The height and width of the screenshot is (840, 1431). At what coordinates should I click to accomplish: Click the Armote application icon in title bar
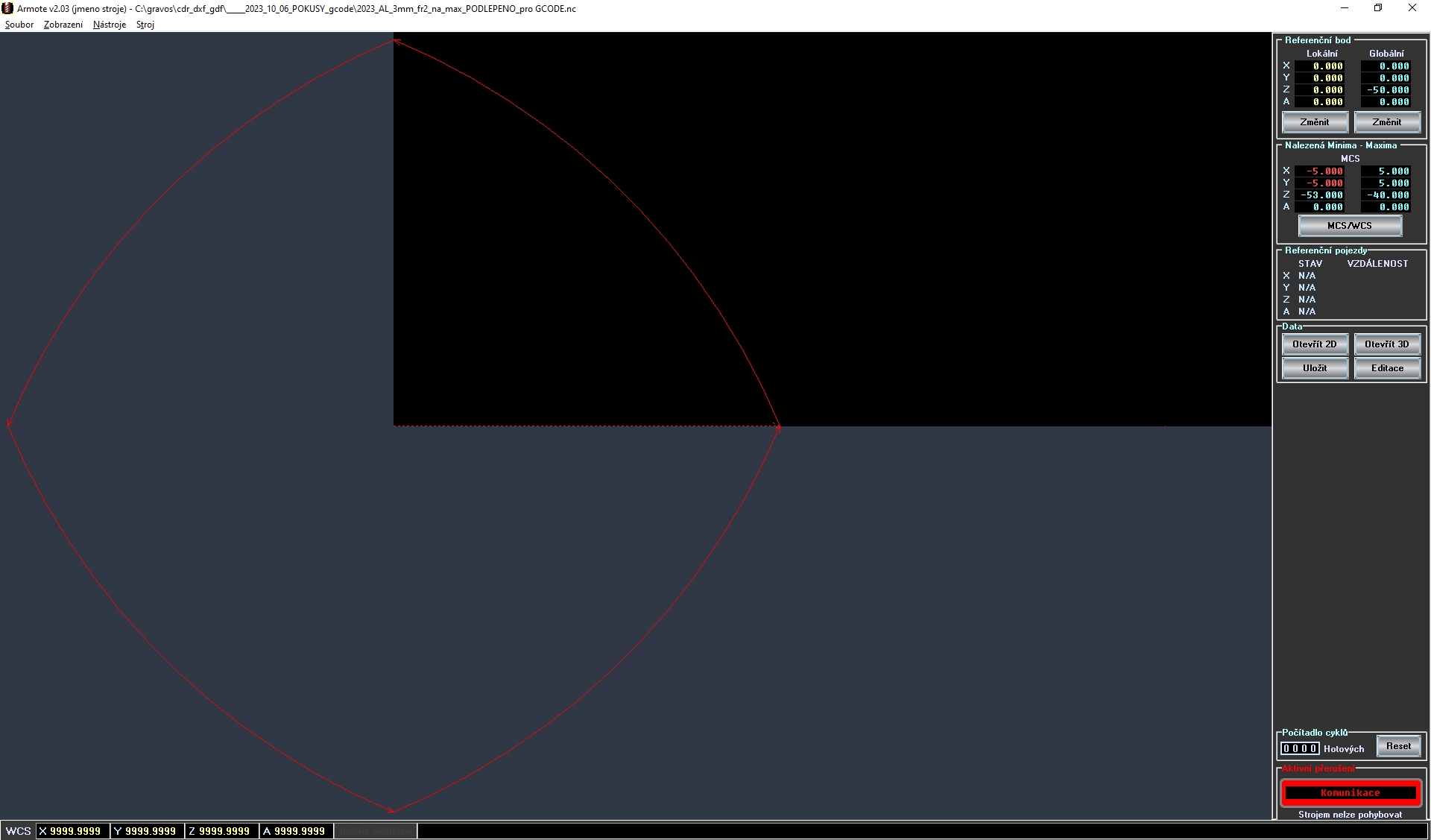8,8
